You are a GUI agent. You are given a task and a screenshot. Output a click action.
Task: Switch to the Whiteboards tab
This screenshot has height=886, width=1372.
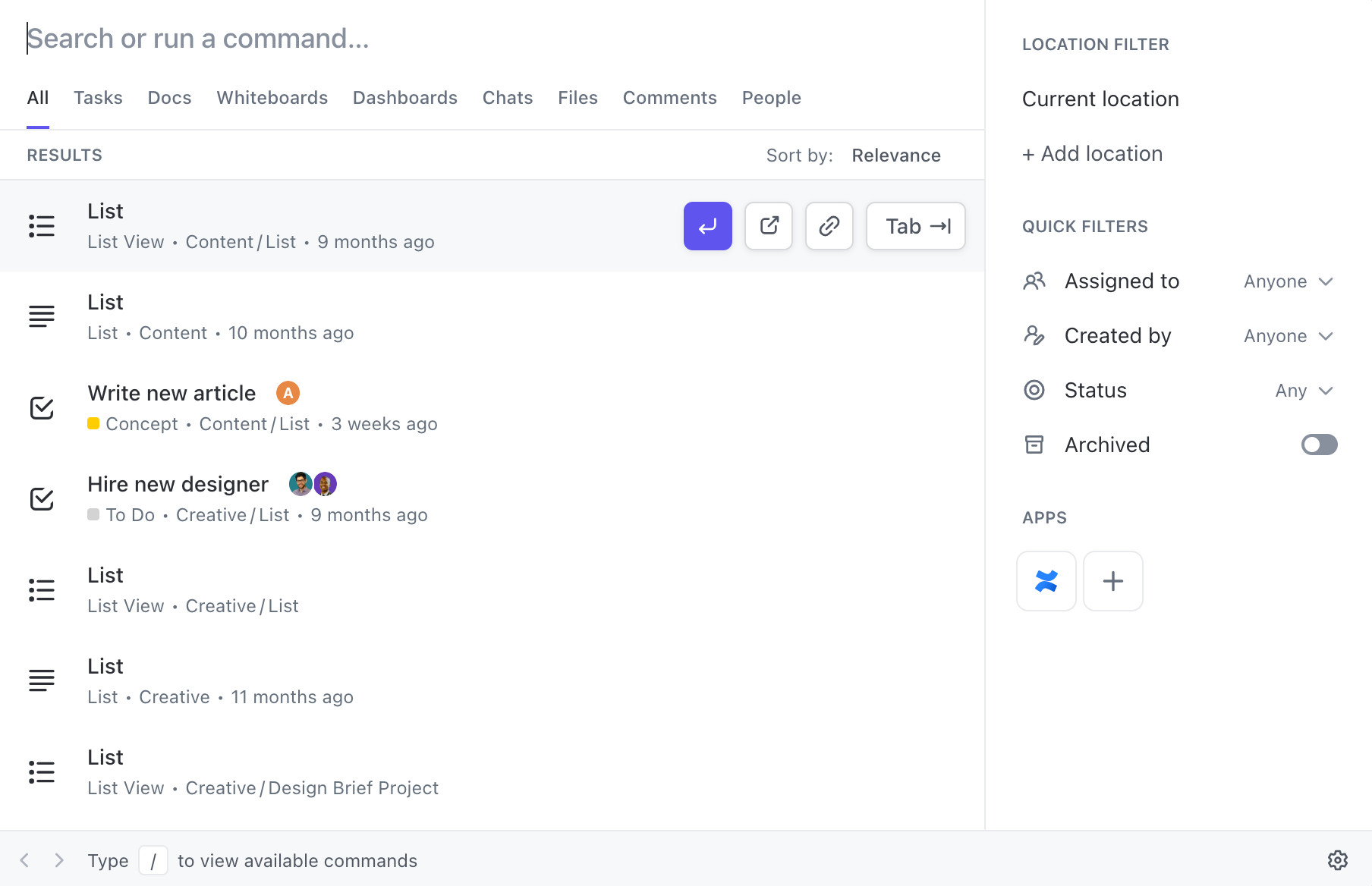pyautogui.click(x=272, y=97)
